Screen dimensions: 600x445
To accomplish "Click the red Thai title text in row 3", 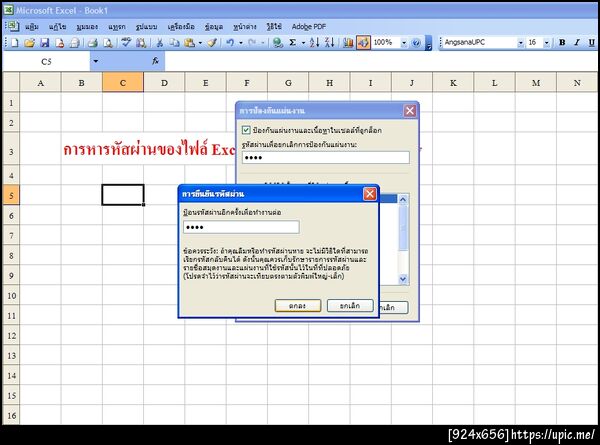I will pos(149,150).
